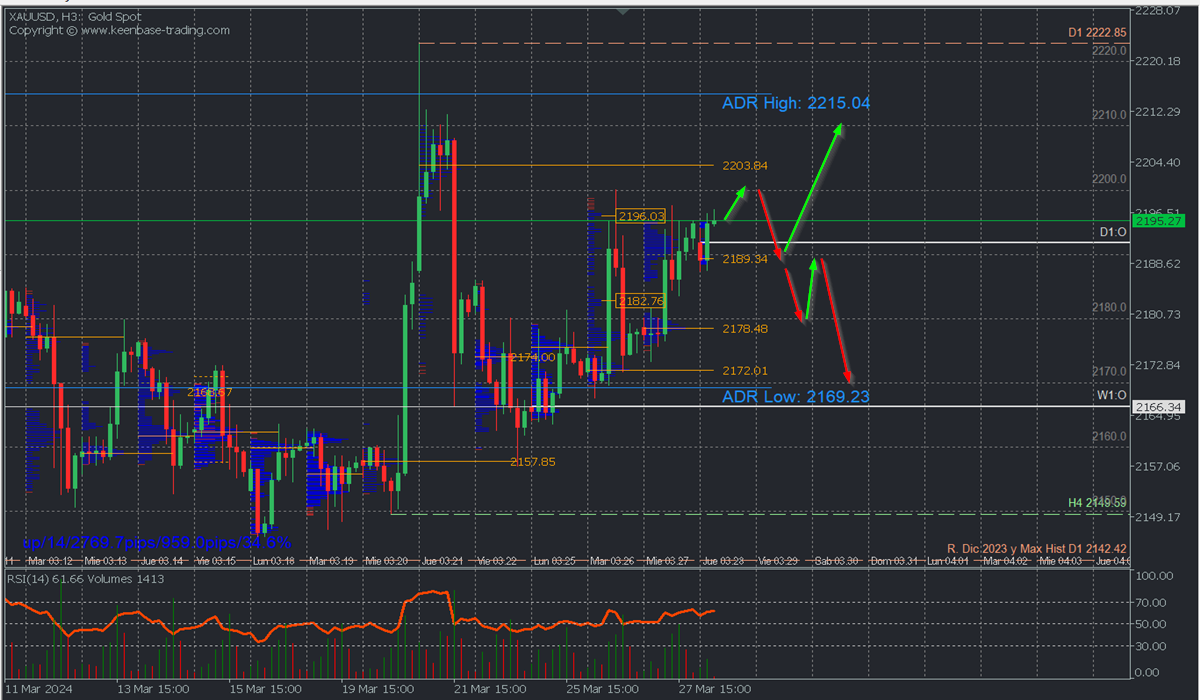Select the ADR Low: 2169.23 label

coord(795,396)
